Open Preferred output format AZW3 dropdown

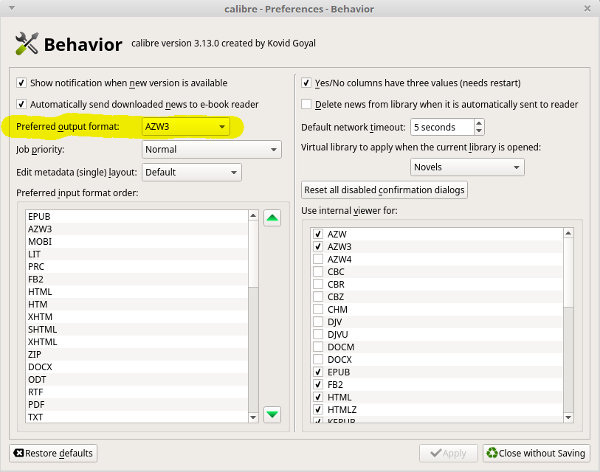coord(186,127)
